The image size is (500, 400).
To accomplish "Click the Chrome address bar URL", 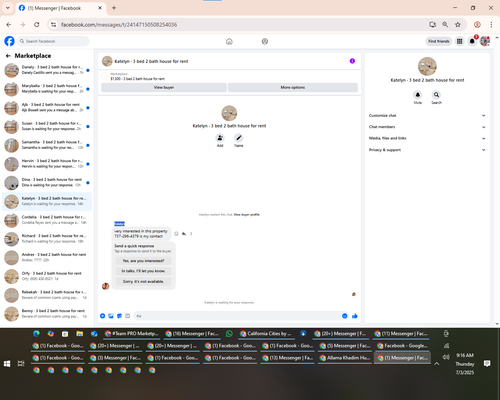I will (119, 25).
